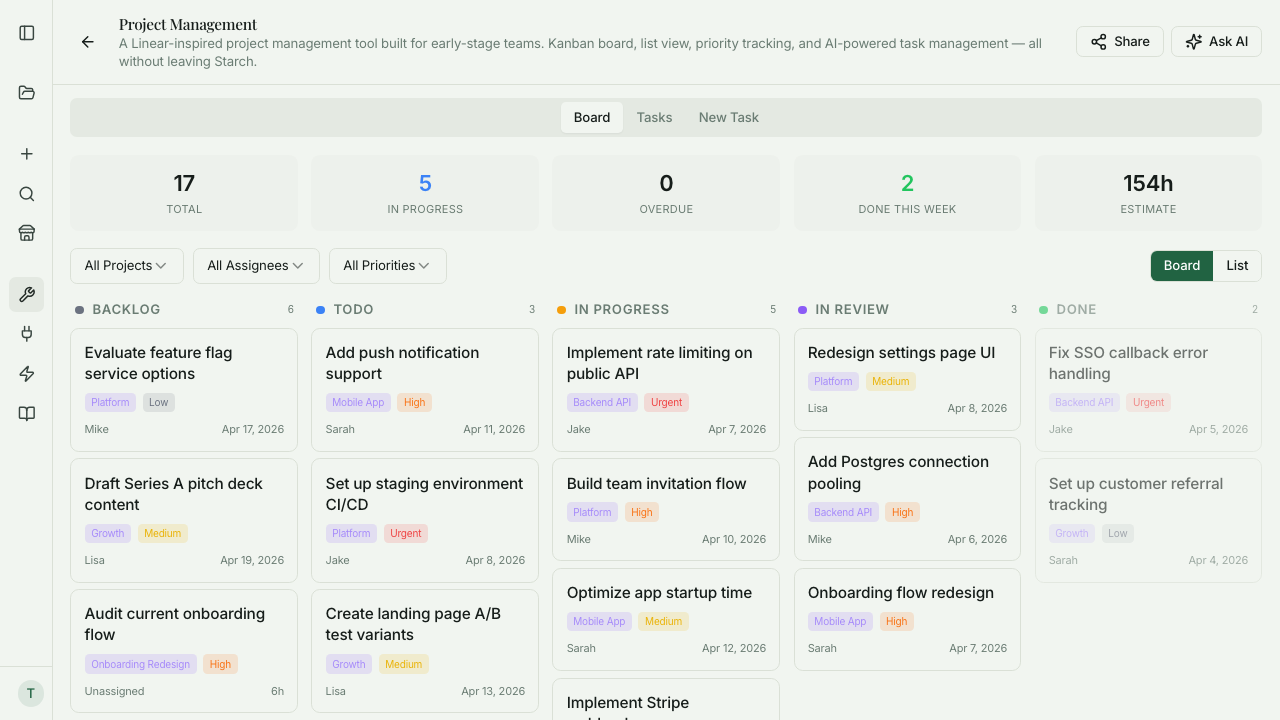Open the All Projects dropdown
The image size is (1280, 720).
(x=126, y=265)
